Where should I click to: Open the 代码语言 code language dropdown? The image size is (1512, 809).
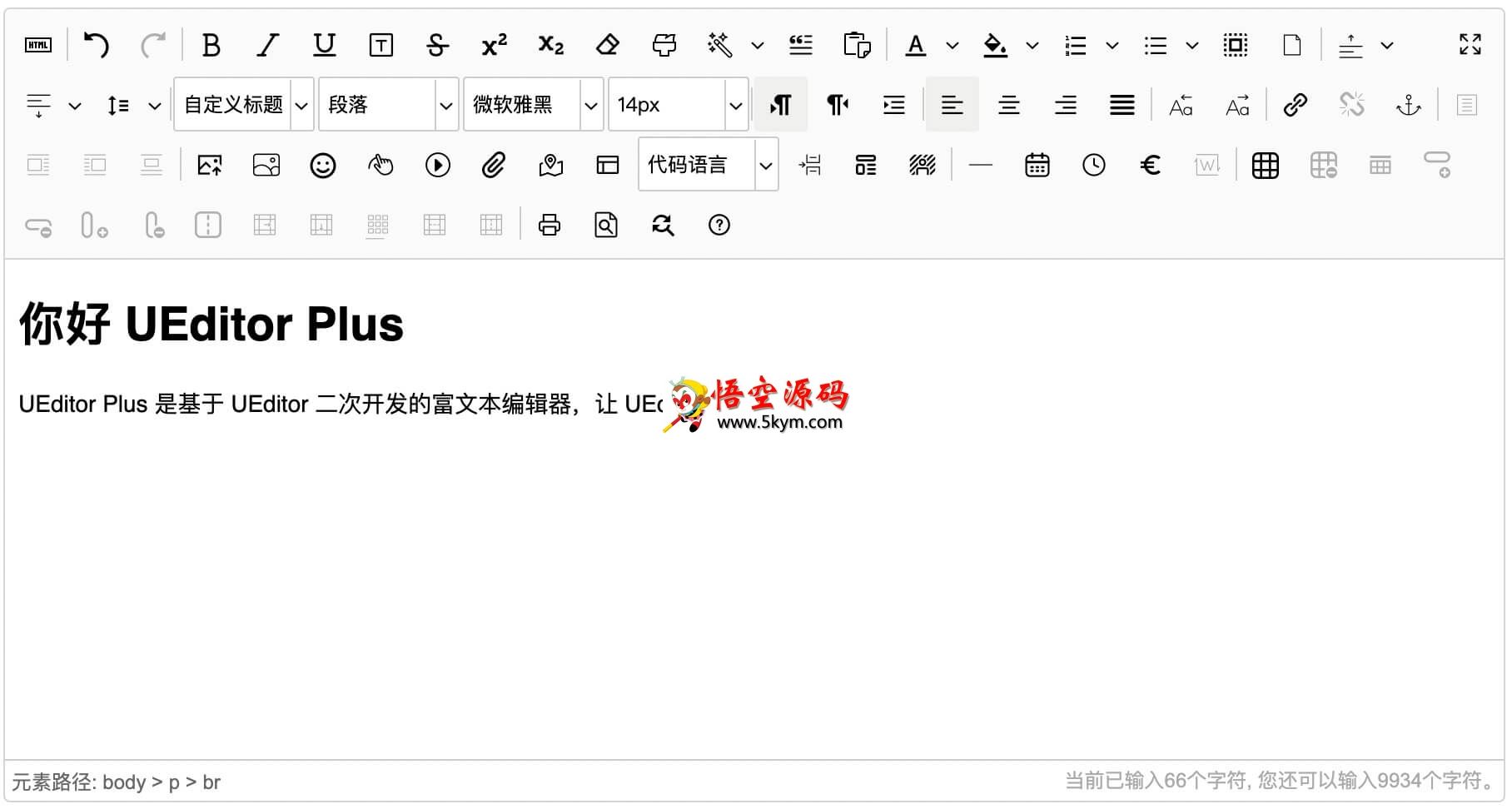point(709,164)
